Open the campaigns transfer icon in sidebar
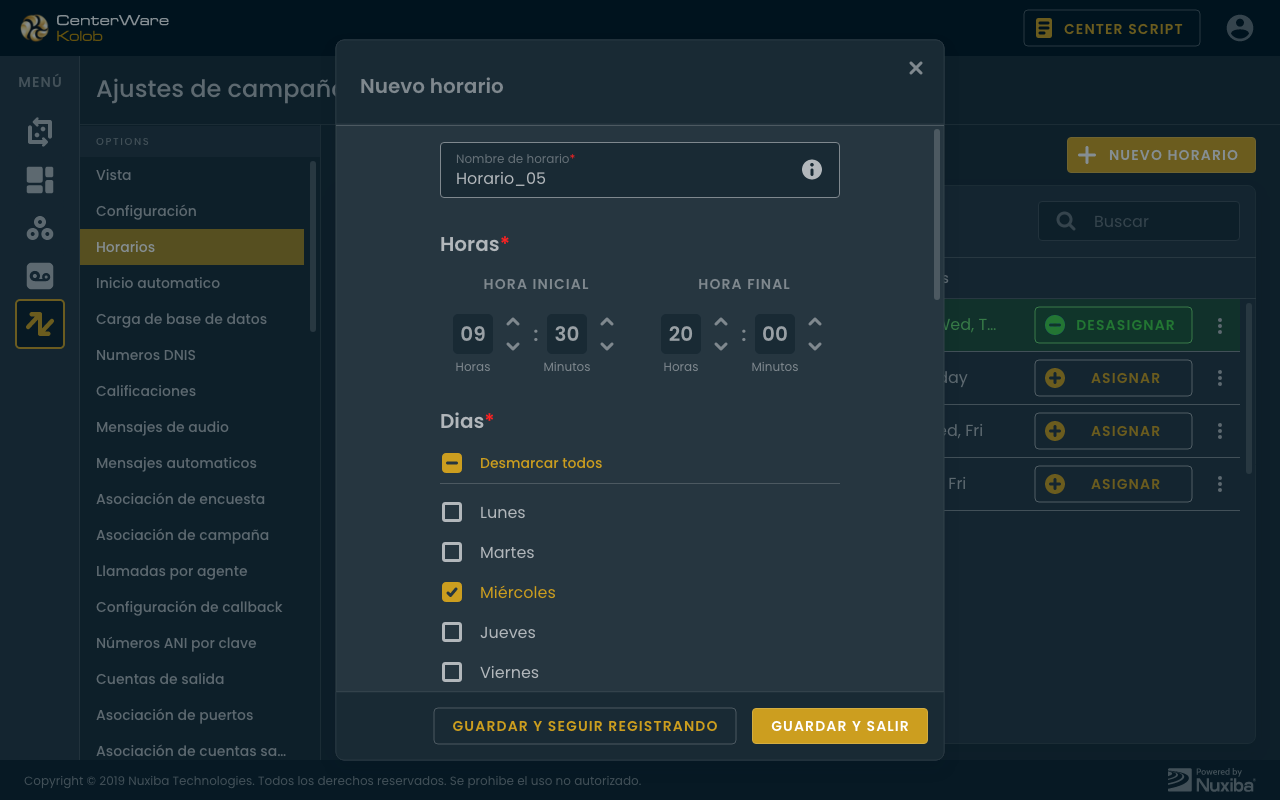The width and height of the screenshot is (1280, 800). point(40,132)
